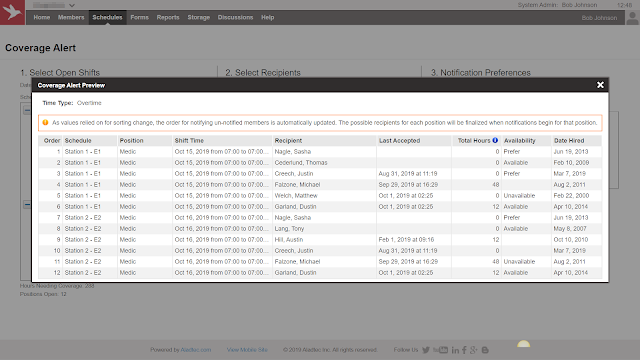Click the 2. Select Recipients heading
The height and width of the screenshot is (360, 640).
[263, 73]
